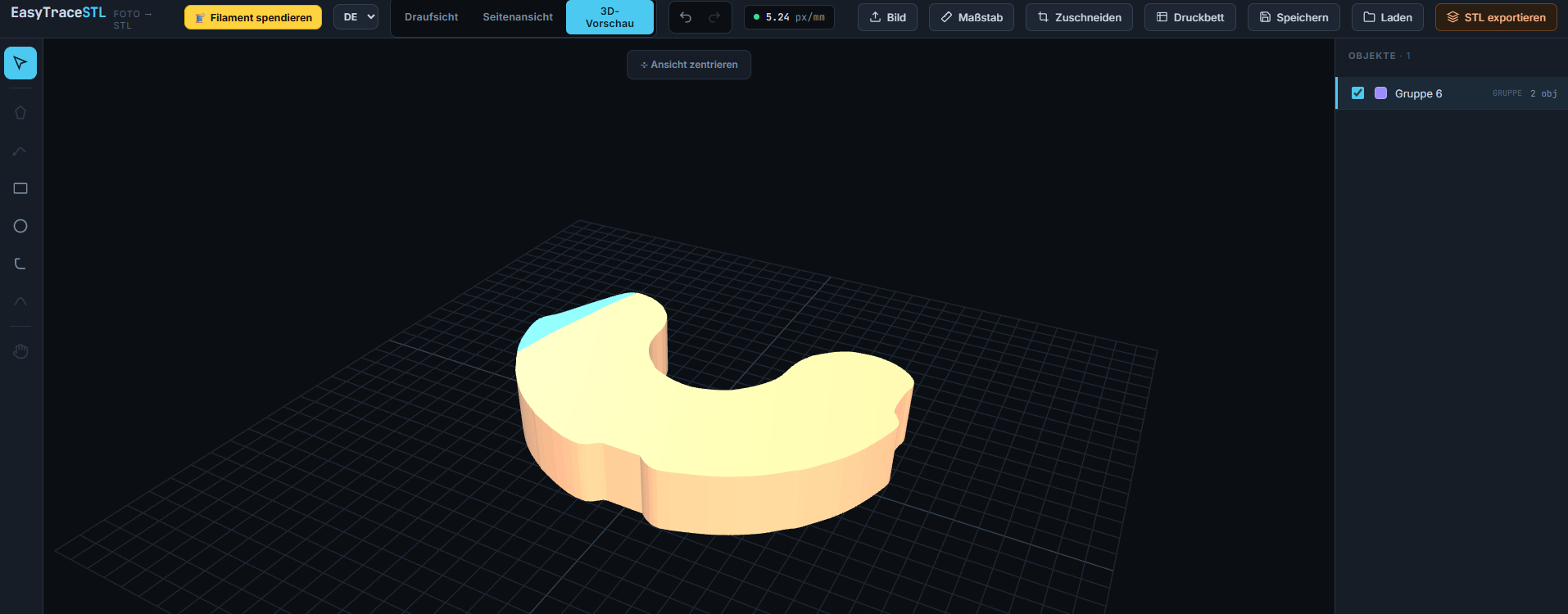Click the purple Gruppe 6 color swatch
Viewport: 1568px width, 614px height.
1380,93
